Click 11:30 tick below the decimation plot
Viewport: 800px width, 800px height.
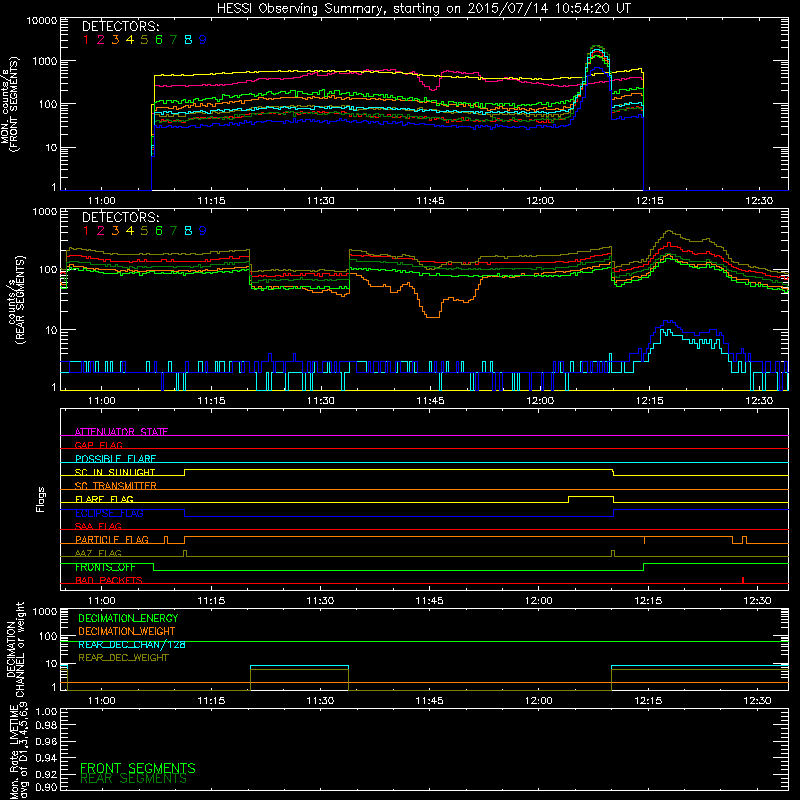320,701
